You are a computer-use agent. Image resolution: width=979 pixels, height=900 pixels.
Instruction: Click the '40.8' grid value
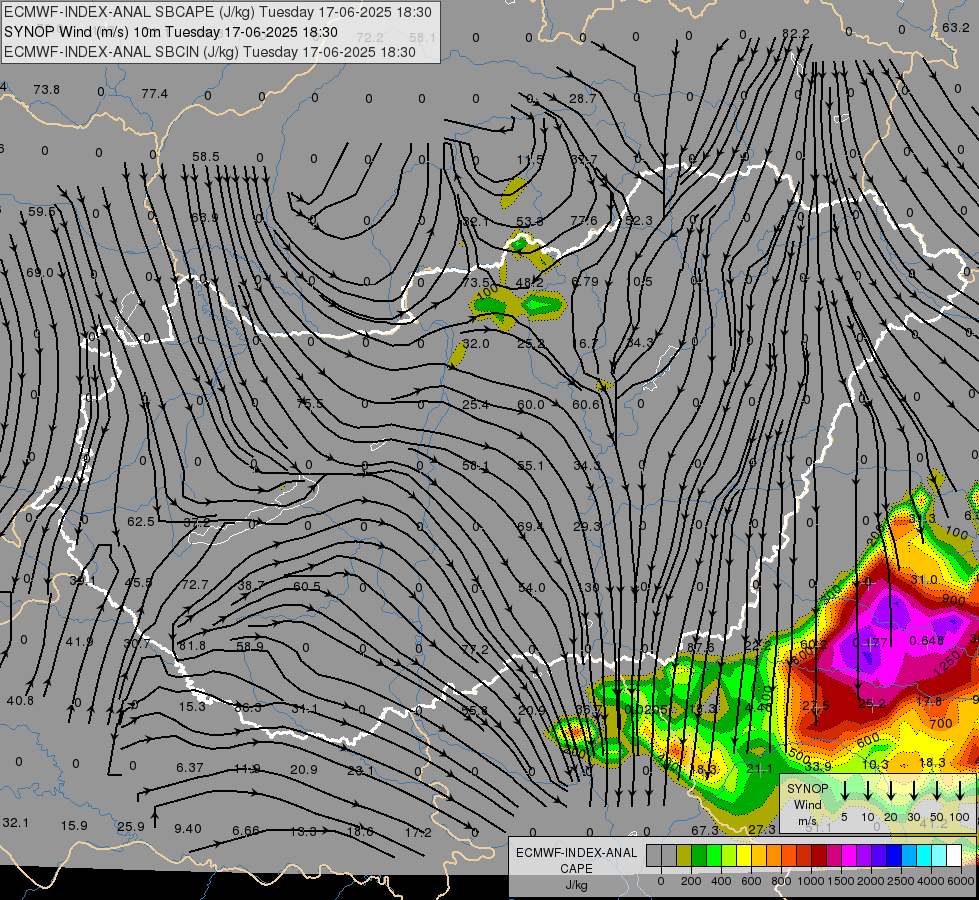click(x=20, y=701)
